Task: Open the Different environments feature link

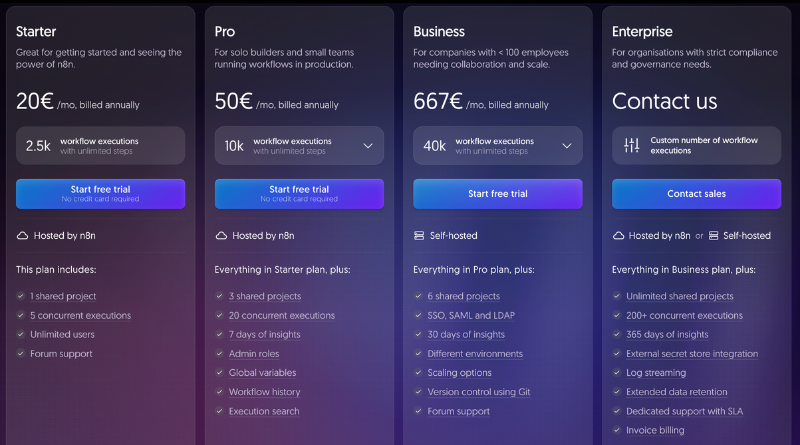Action: [x=475, y=354]
